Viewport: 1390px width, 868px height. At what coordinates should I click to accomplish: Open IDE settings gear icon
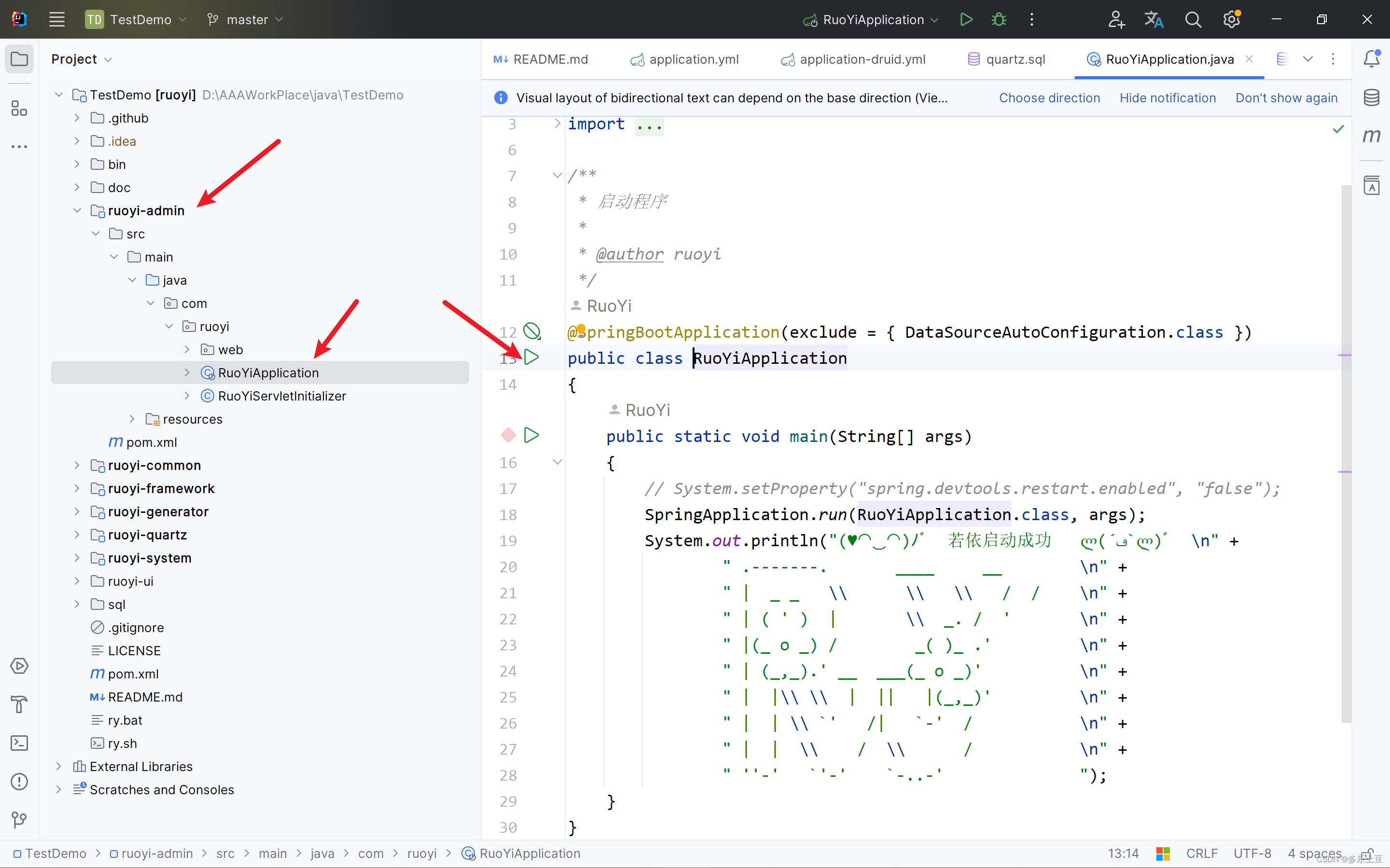[1231, 19]
